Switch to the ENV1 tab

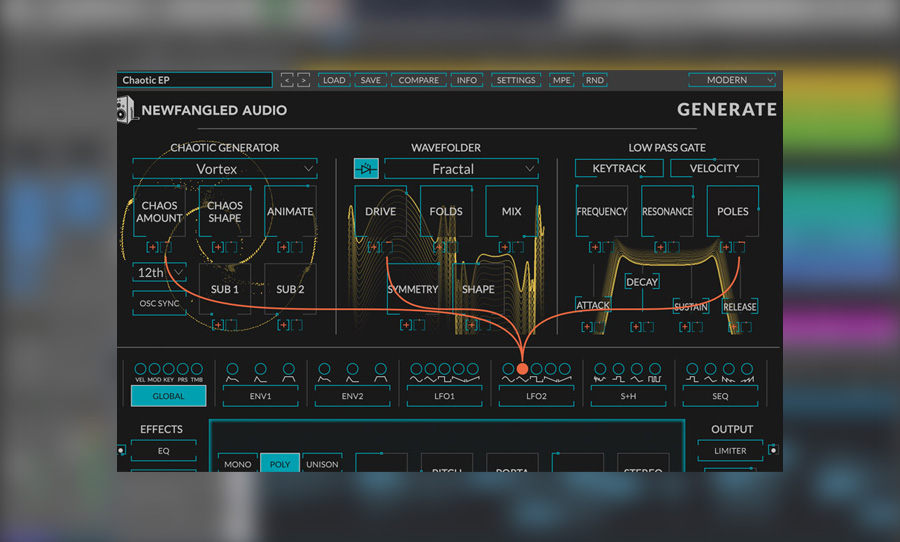(x=260, y=396)
